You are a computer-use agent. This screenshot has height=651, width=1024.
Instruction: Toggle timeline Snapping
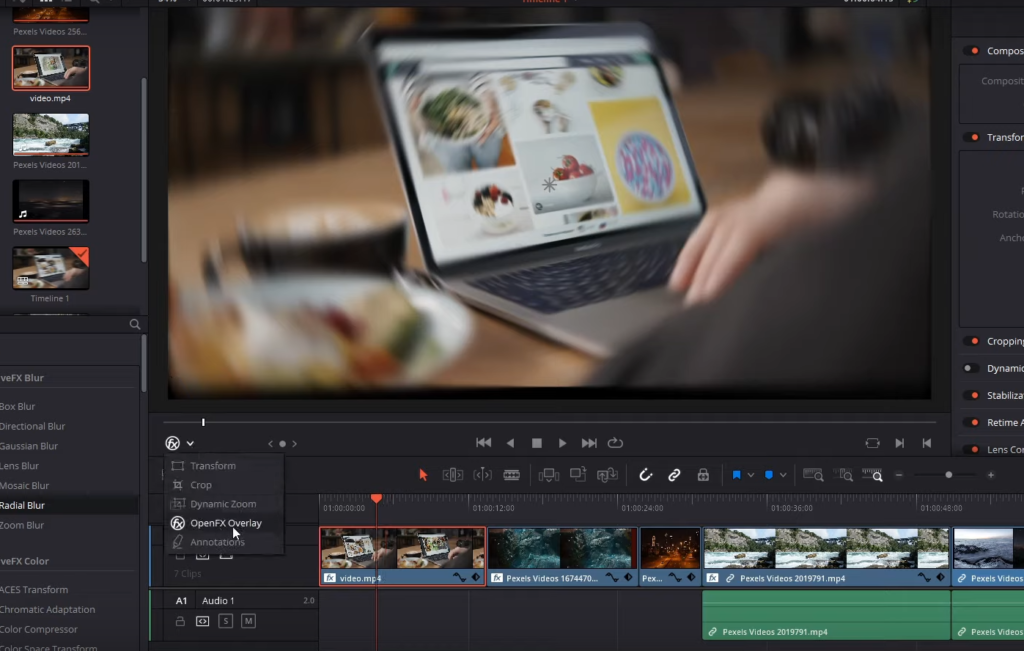coord(645,475)
